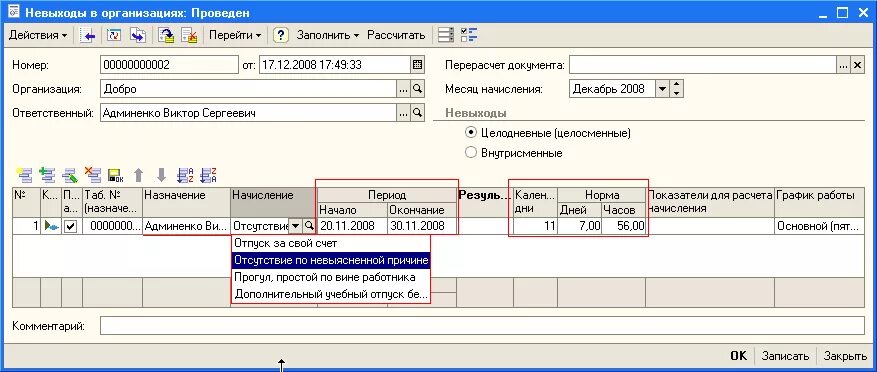Click the График работы column header
Image resolution: width=877 pixels, height=372 pixels.
[x=820, y=202]
